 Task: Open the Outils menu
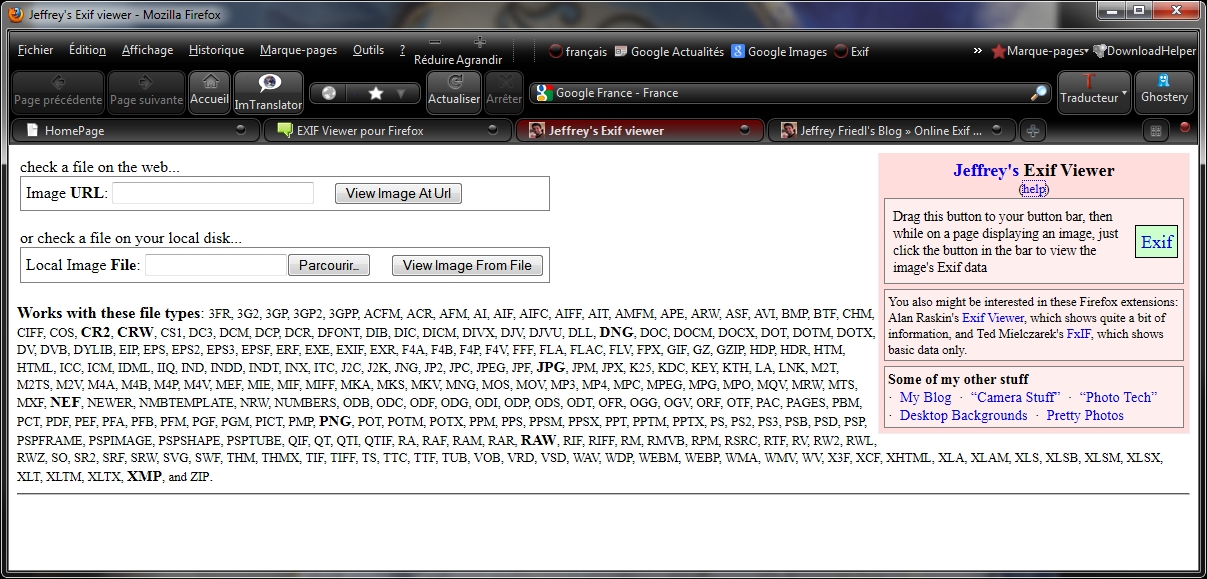tap(368, 50)
